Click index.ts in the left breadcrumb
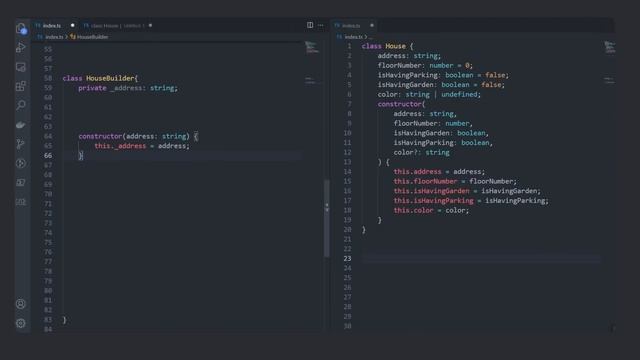 (54, 37)
